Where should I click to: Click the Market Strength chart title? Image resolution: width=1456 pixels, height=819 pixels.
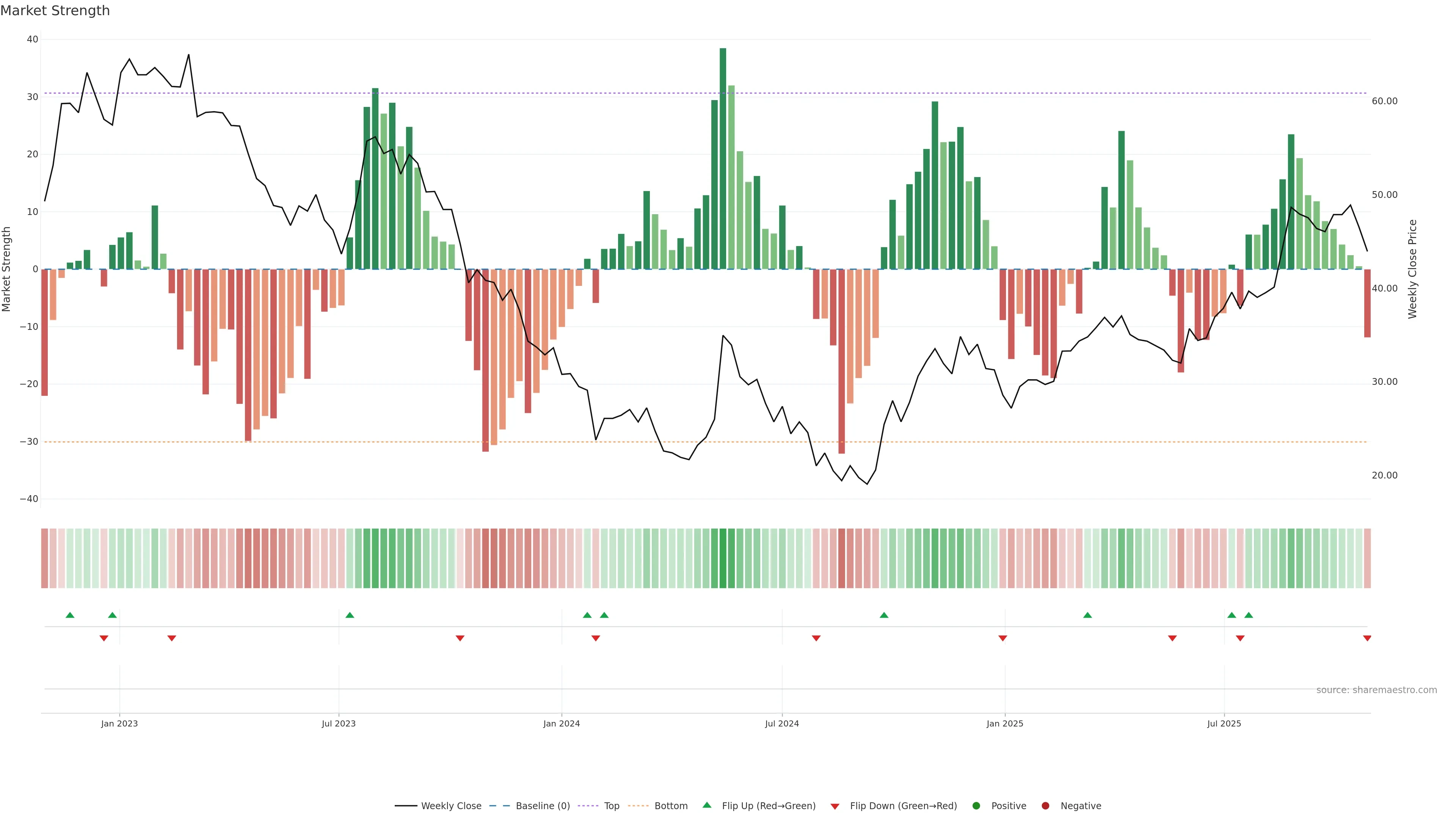point(55,11)
